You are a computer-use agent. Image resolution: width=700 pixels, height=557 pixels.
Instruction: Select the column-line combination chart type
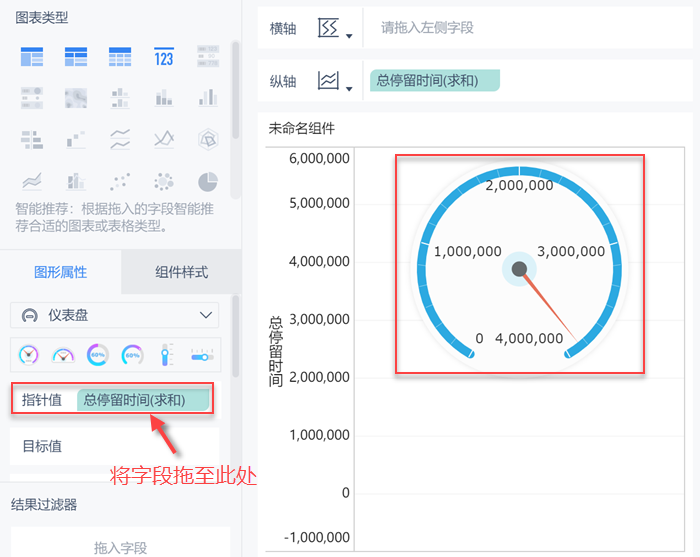[x=76, y=181]
